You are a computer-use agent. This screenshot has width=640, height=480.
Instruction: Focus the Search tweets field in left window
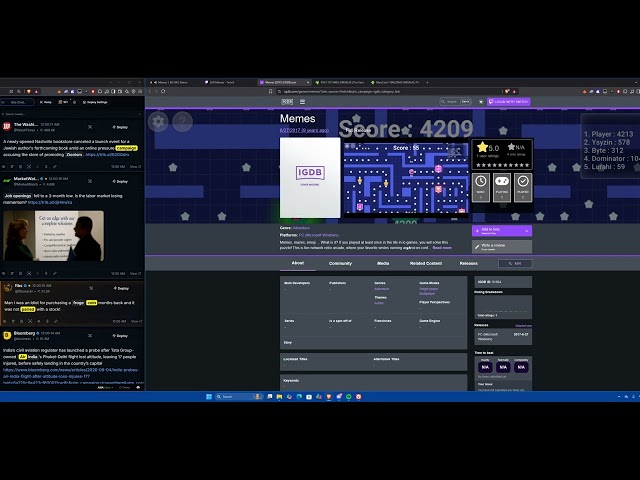point(72,114)
